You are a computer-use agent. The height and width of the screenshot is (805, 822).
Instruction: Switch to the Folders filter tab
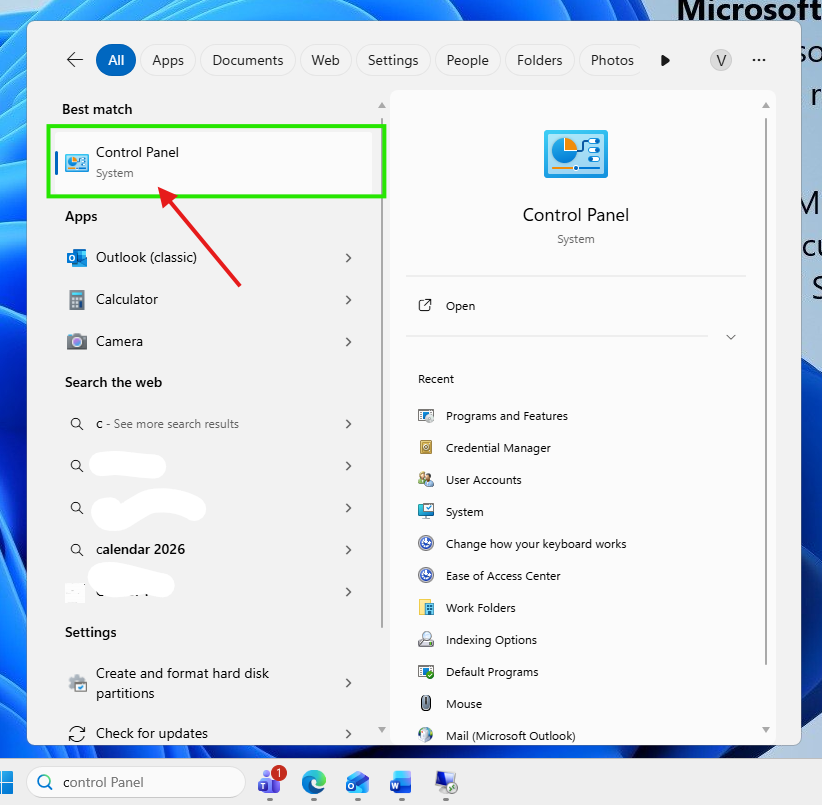click(x=539, y=60)
